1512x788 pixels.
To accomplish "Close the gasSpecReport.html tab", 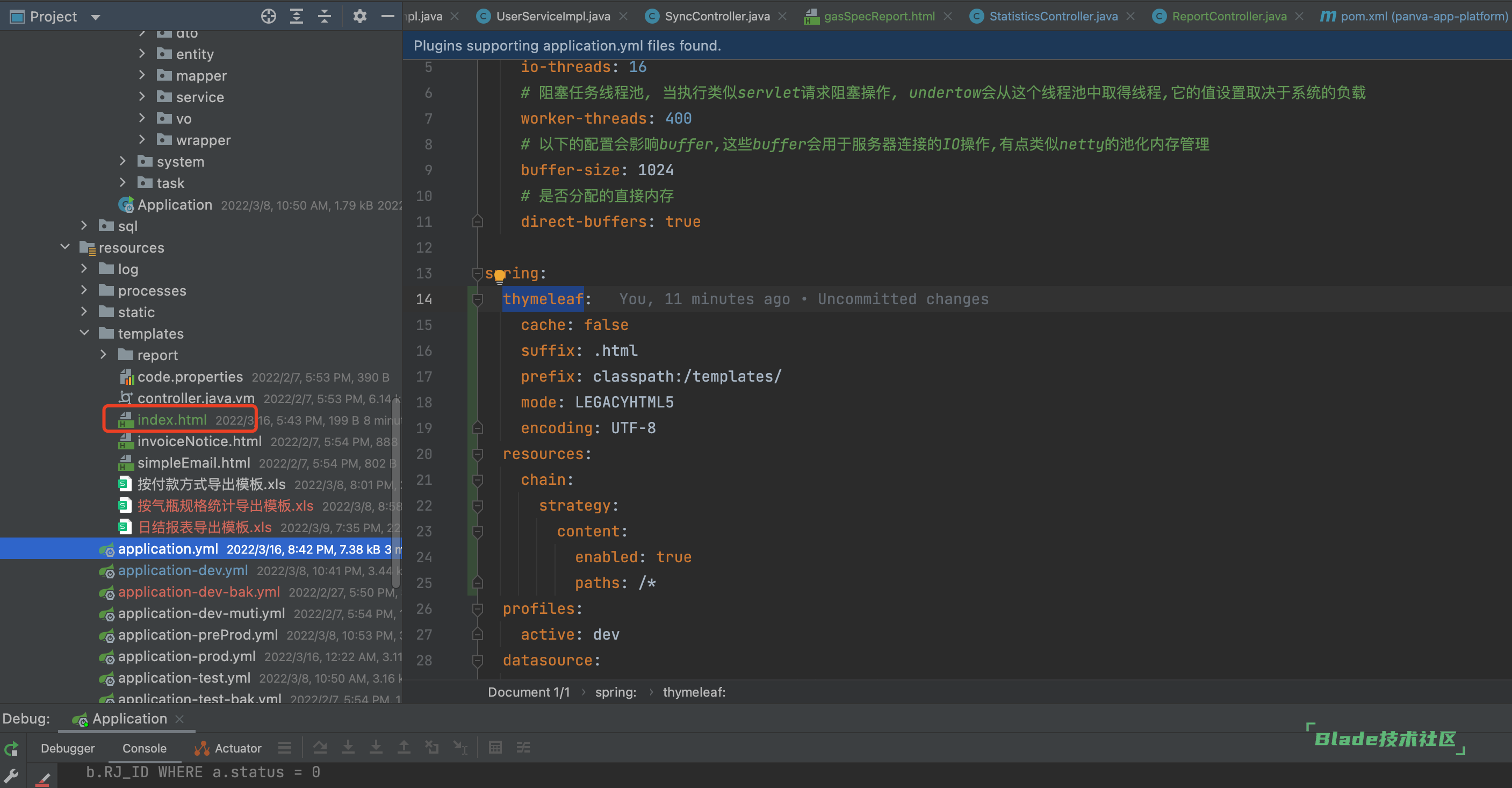I will click(948, 17).
